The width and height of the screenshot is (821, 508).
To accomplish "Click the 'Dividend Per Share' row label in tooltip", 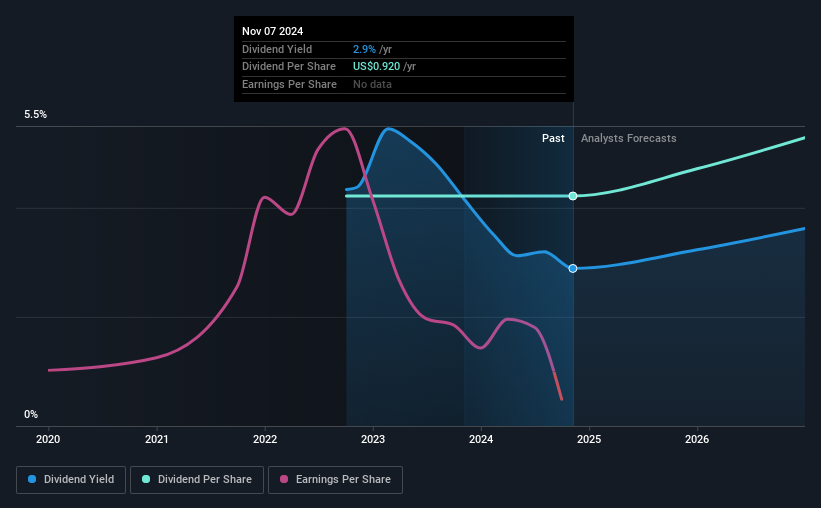I will [289, 67].
